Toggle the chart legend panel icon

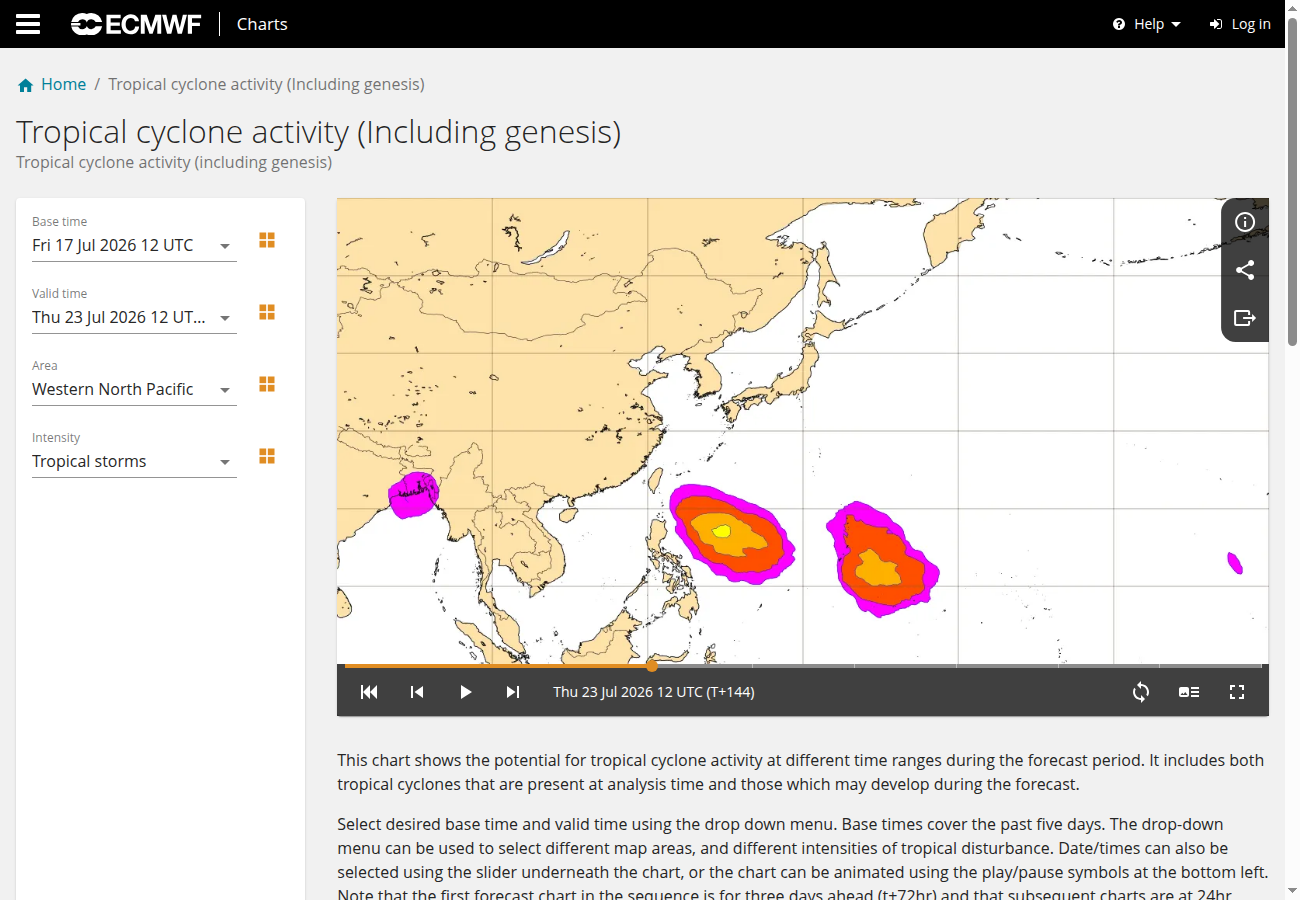tap(1189, 692)
